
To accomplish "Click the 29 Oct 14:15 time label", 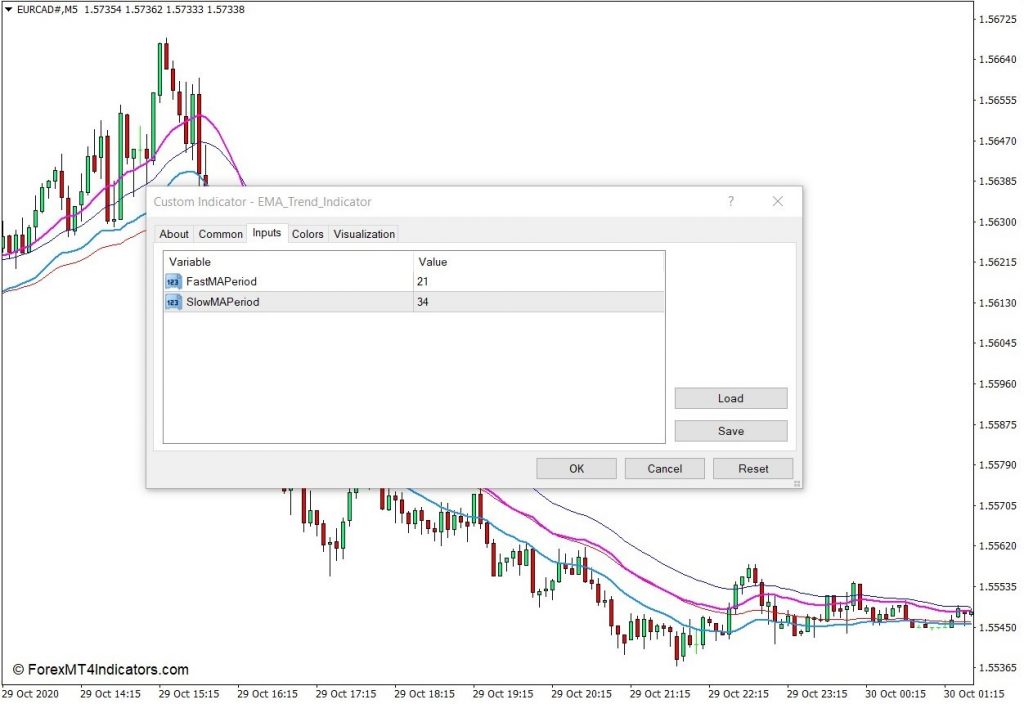I will coord(110,694).
